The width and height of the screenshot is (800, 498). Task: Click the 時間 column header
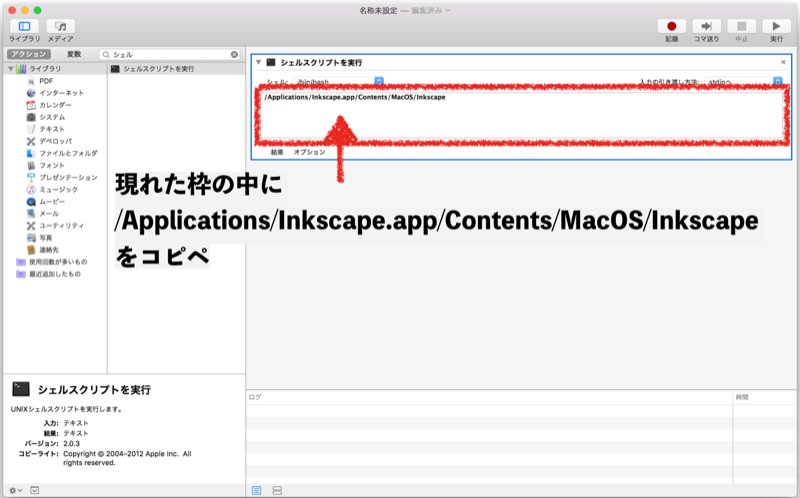point(764,397)
